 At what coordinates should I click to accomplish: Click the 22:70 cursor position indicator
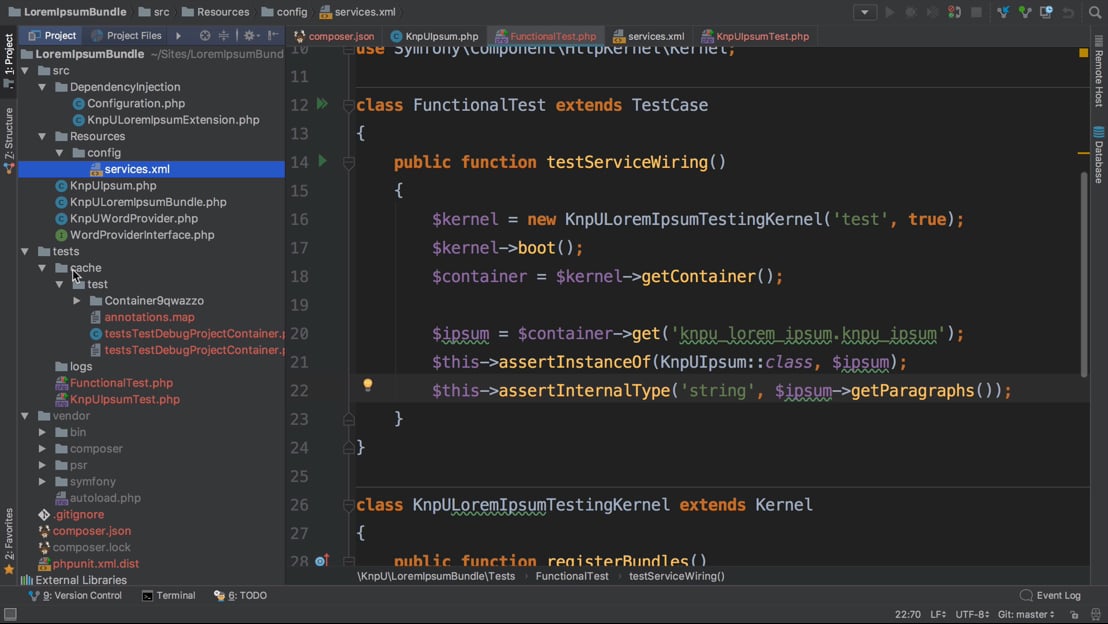point(907,614)
